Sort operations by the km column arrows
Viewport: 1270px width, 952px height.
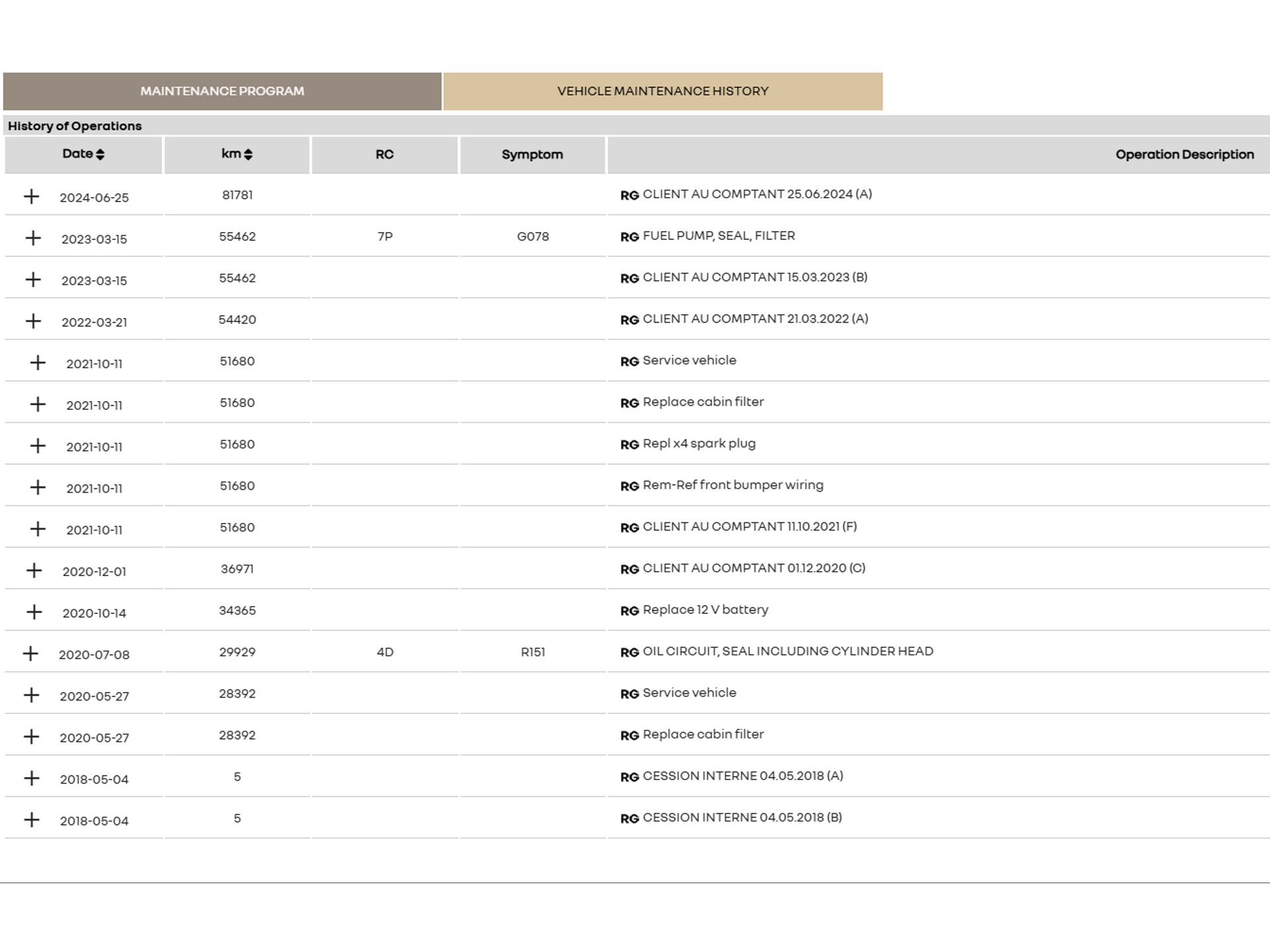click(248, 154)
